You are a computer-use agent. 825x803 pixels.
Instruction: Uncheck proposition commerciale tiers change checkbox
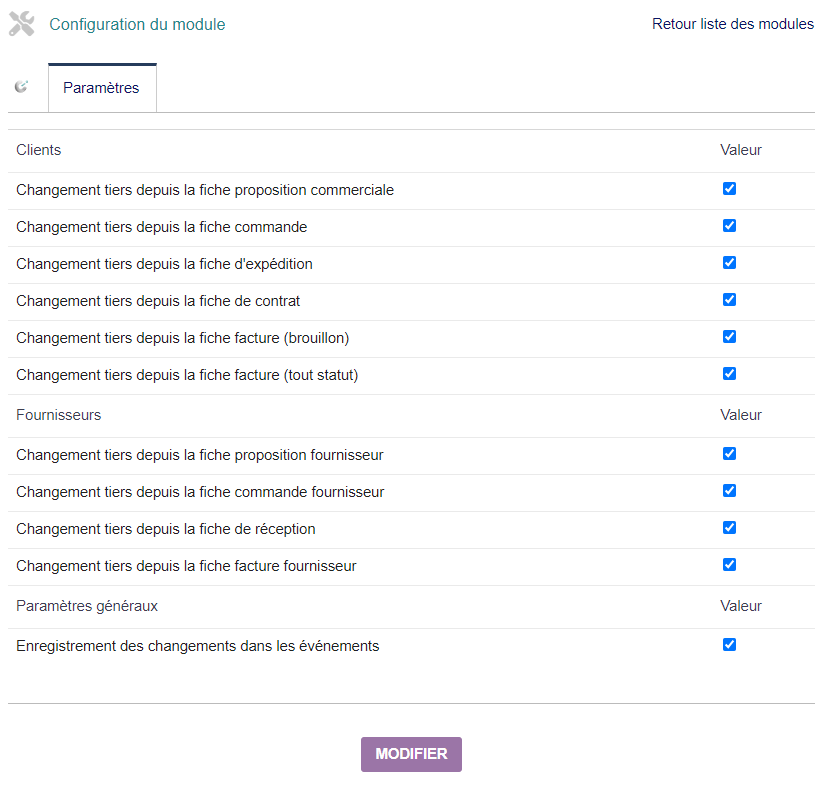(x=729, y=188)
